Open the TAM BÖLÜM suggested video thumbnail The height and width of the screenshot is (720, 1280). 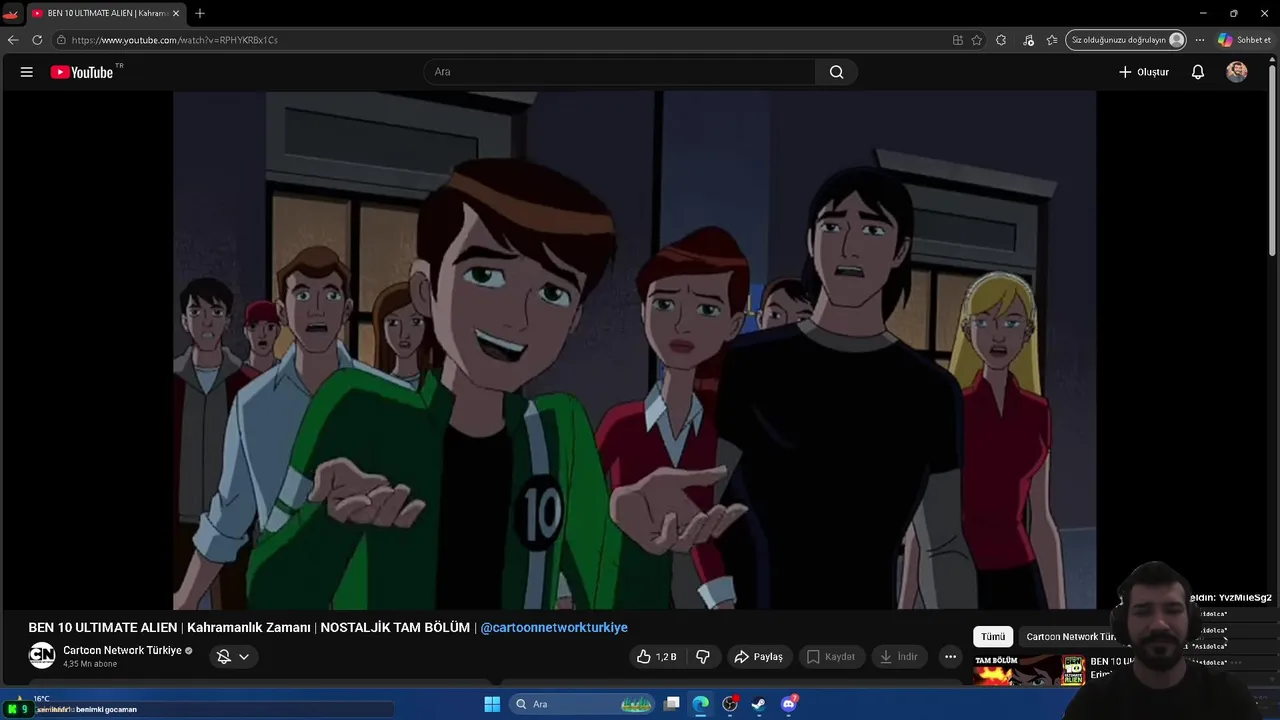(1030, 670)
